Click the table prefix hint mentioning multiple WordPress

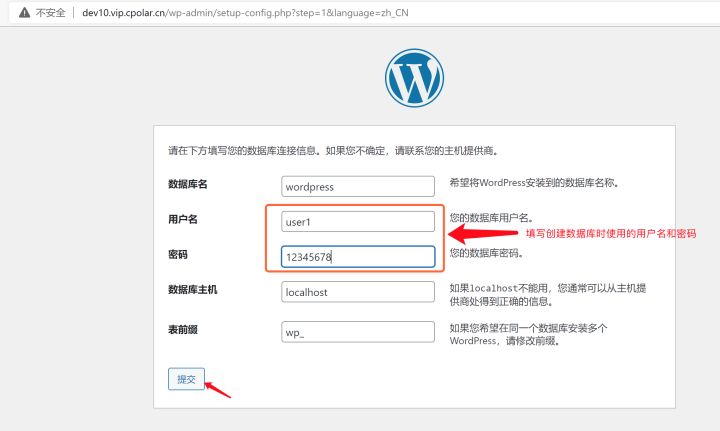pyautogui.click(x=528, y=335)
